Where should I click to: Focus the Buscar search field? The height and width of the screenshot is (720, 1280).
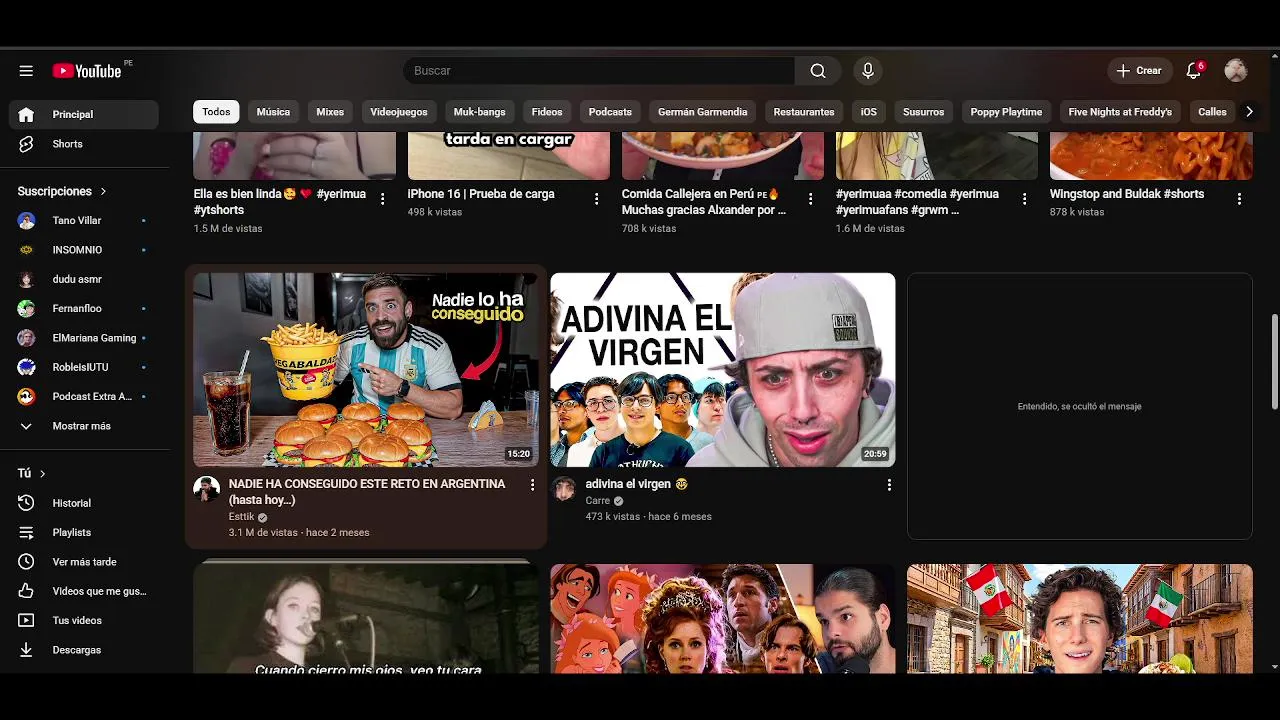click(599, 71)
